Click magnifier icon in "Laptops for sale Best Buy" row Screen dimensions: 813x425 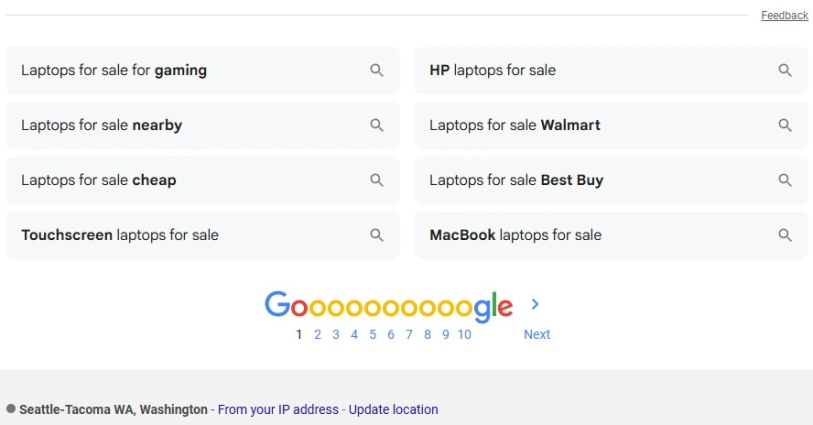click(x=785, y=181)
